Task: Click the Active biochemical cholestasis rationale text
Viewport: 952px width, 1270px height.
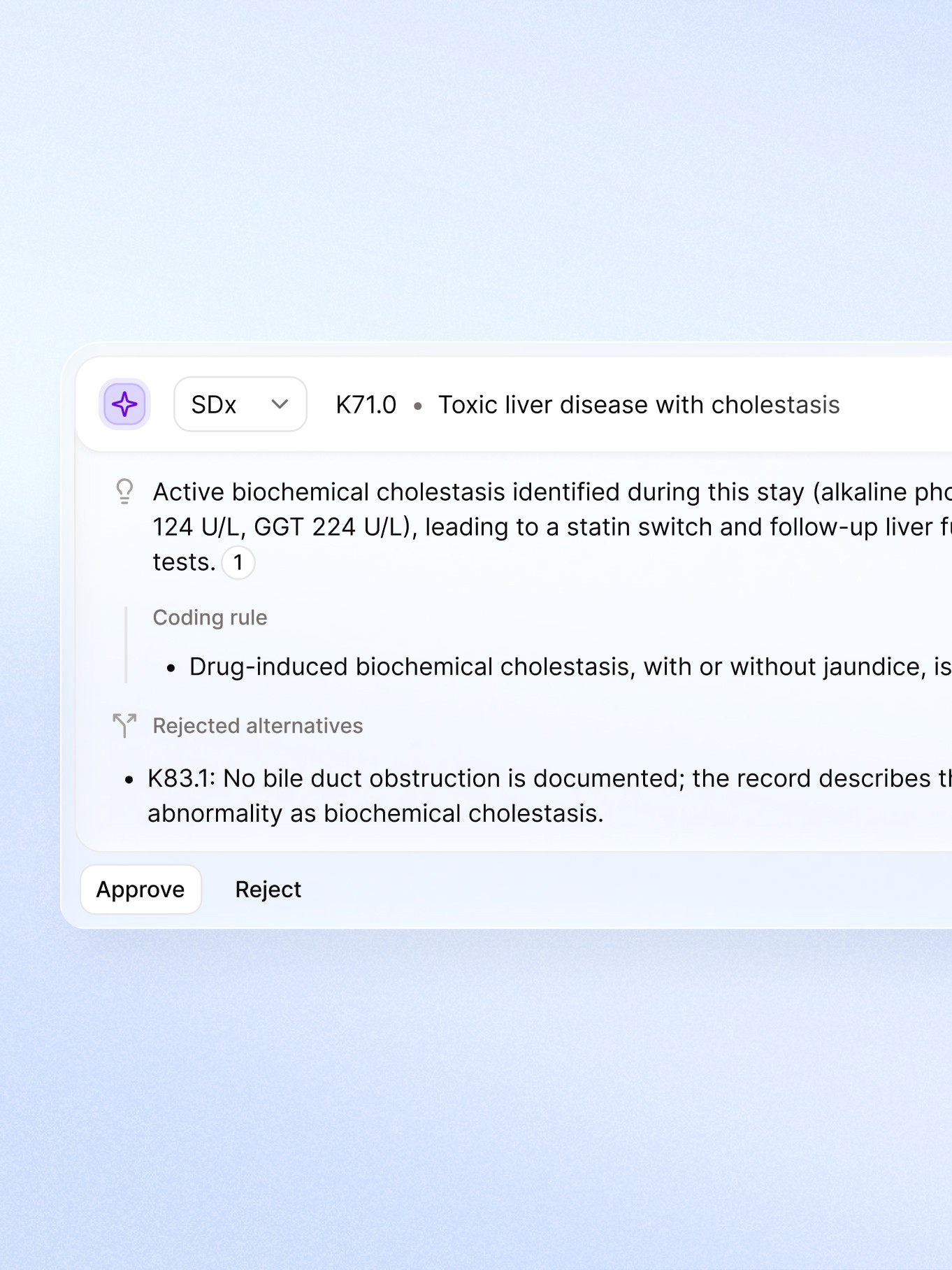Action: click(x=552, y=527)
